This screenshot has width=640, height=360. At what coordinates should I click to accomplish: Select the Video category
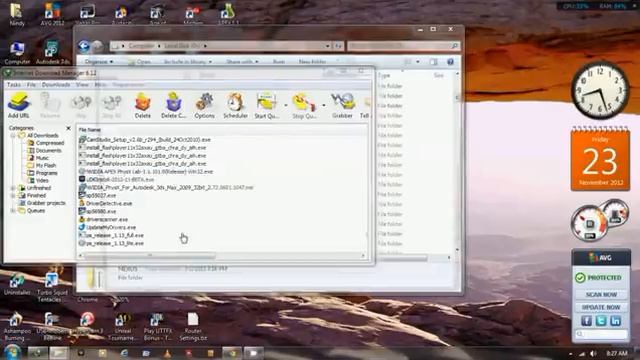pos(42,180)
